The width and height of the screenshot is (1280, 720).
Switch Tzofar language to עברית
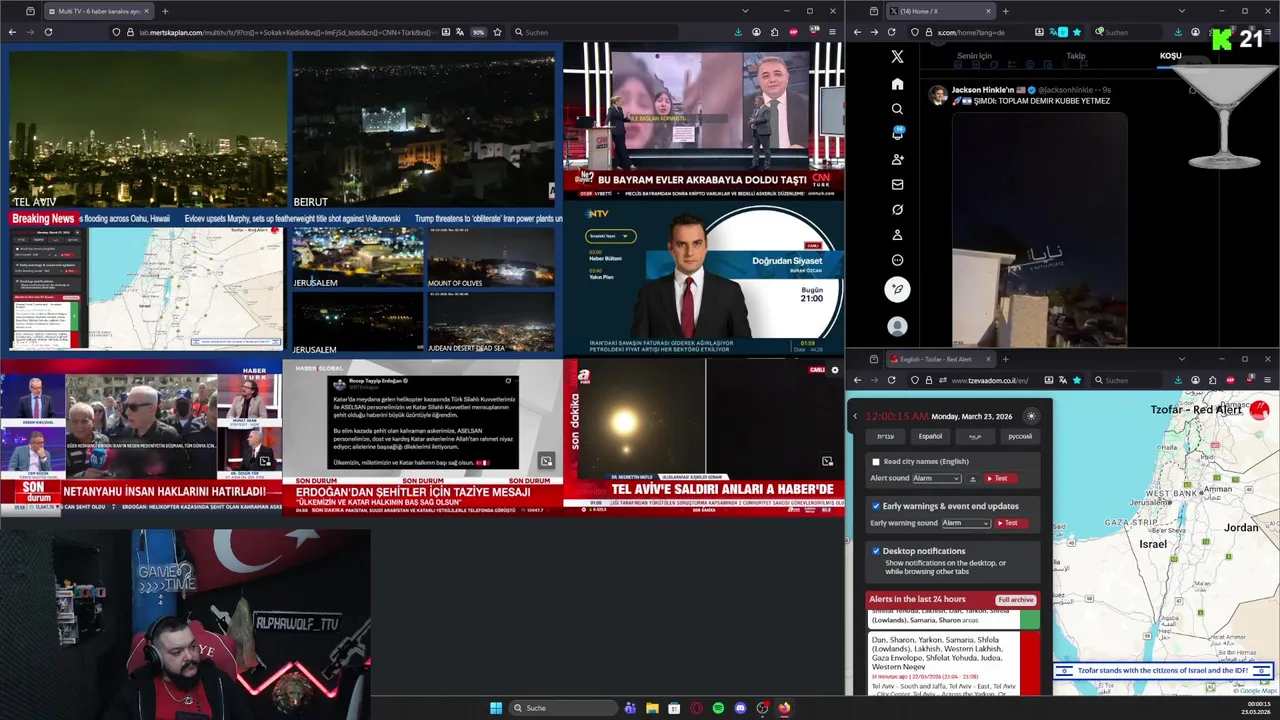[x=886, y=436]
